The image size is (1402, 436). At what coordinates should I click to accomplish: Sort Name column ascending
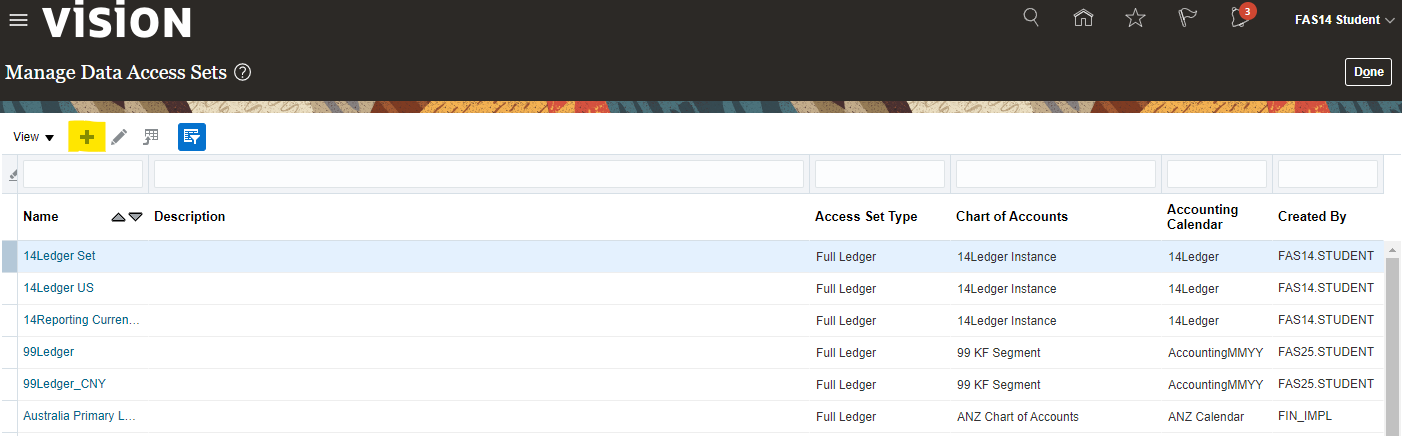118,217
